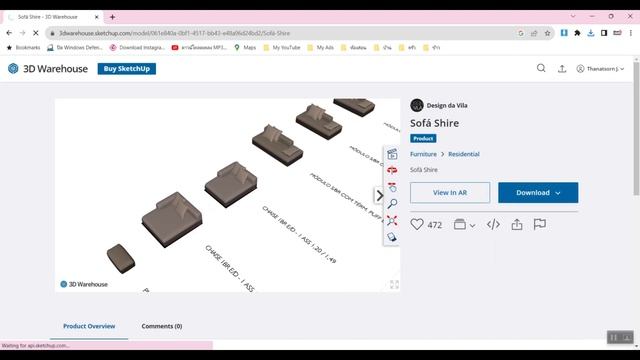Click the upload model icon in header

click(x=562, y=69)
